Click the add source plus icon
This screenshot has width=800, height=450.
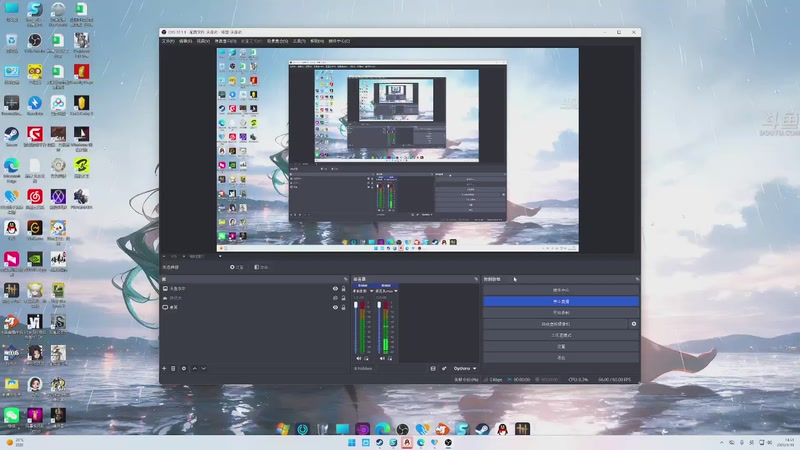click(x=165, y=368)
